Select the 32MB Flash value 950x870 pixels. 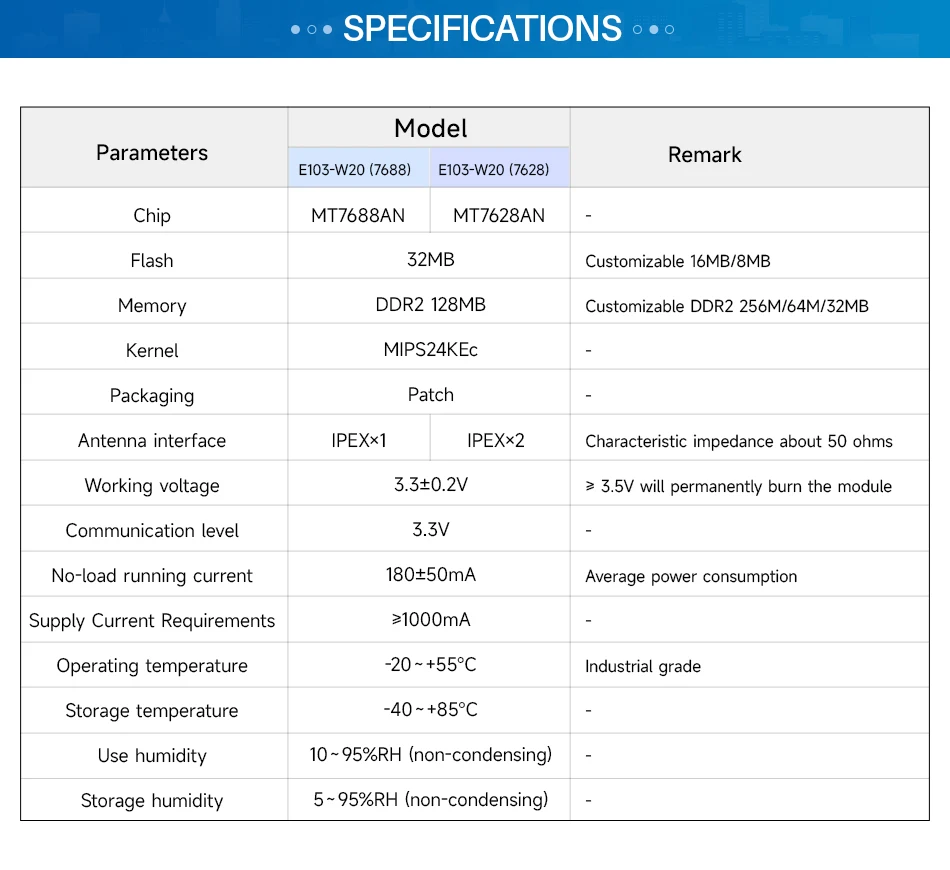click(x=430, y=260)
